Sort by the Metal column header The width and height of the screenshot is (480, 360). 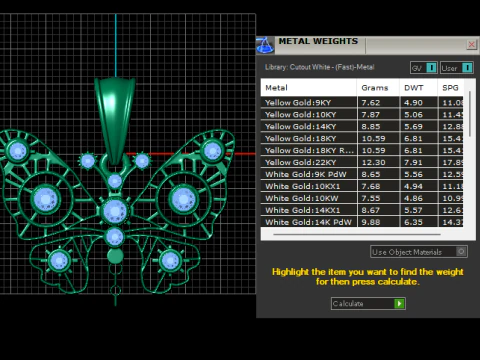[309, 88]
